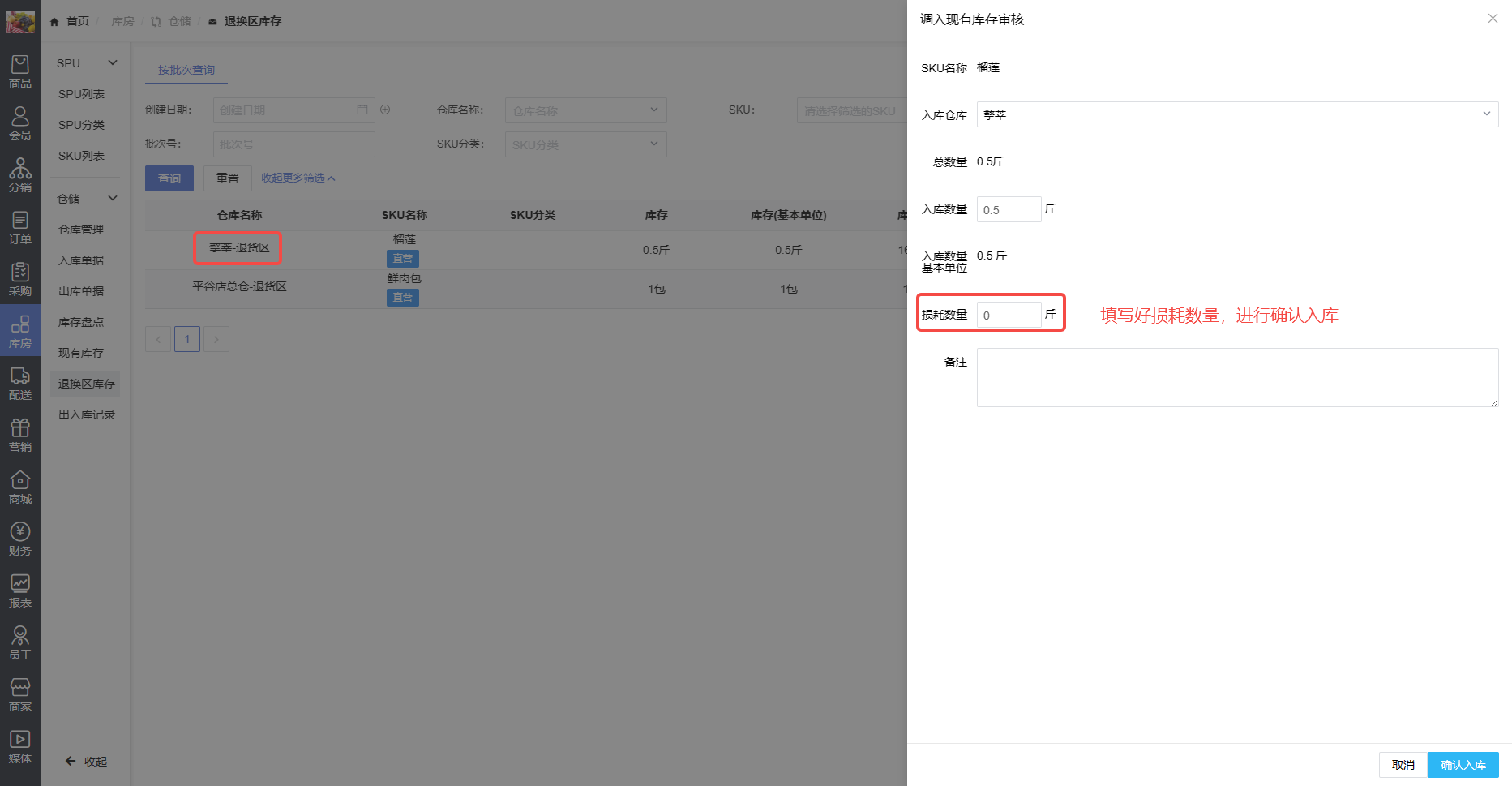The image size is (1512, 786).
Task: Click 确认入库 button
Action: tap(1463, 765)
